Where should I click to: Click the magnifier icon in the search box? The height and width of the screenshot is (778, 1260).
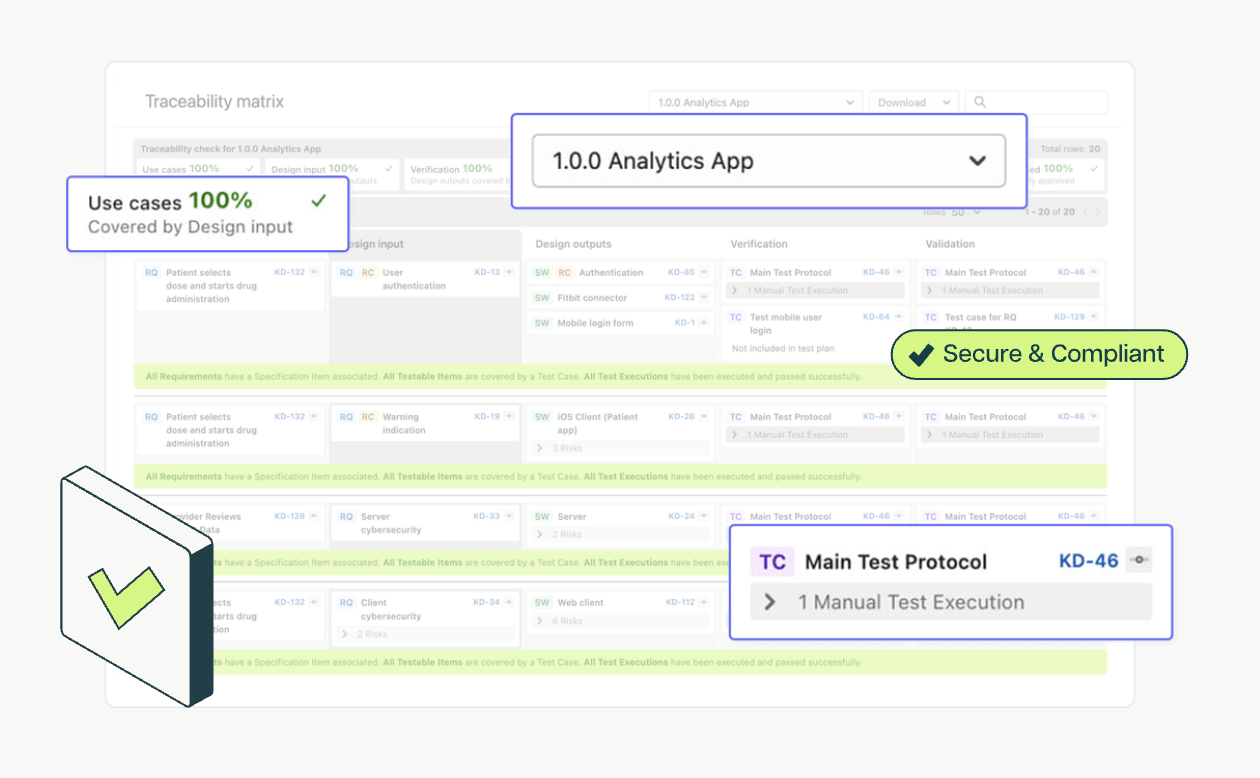[980, 102]
